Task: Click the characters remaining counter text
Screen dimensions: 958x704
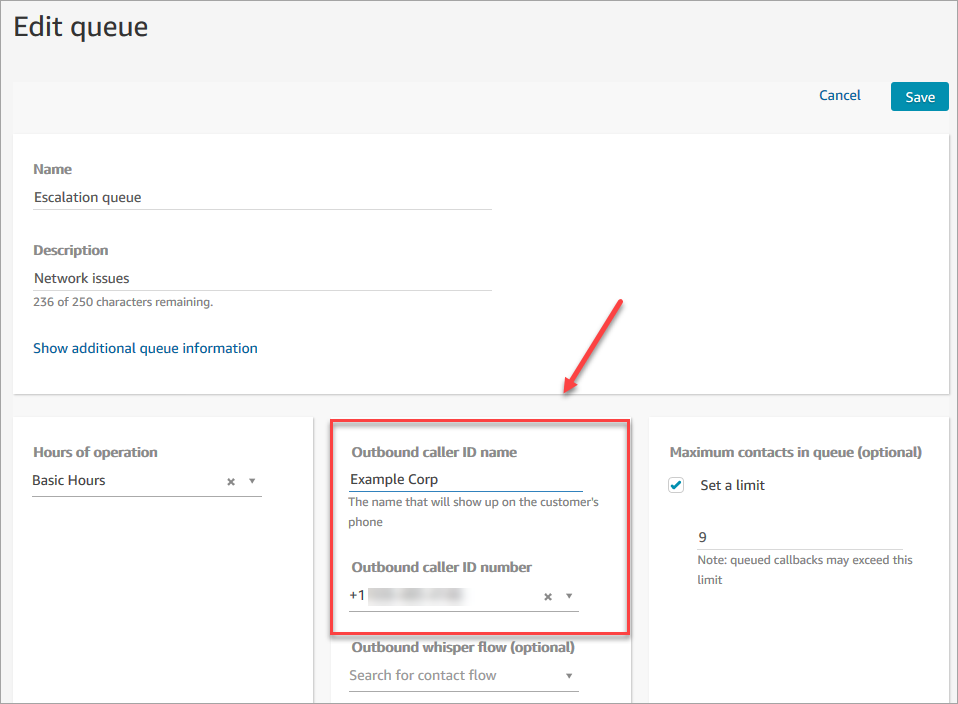Action: [123, 301]
